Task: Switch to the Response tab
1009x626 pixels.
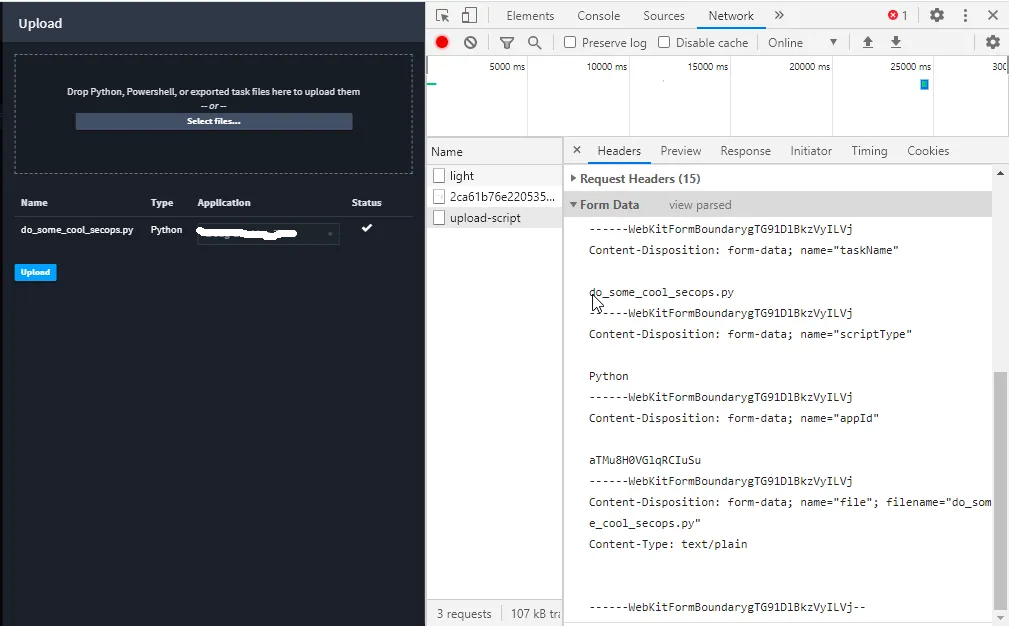Action: pos(745,151)
